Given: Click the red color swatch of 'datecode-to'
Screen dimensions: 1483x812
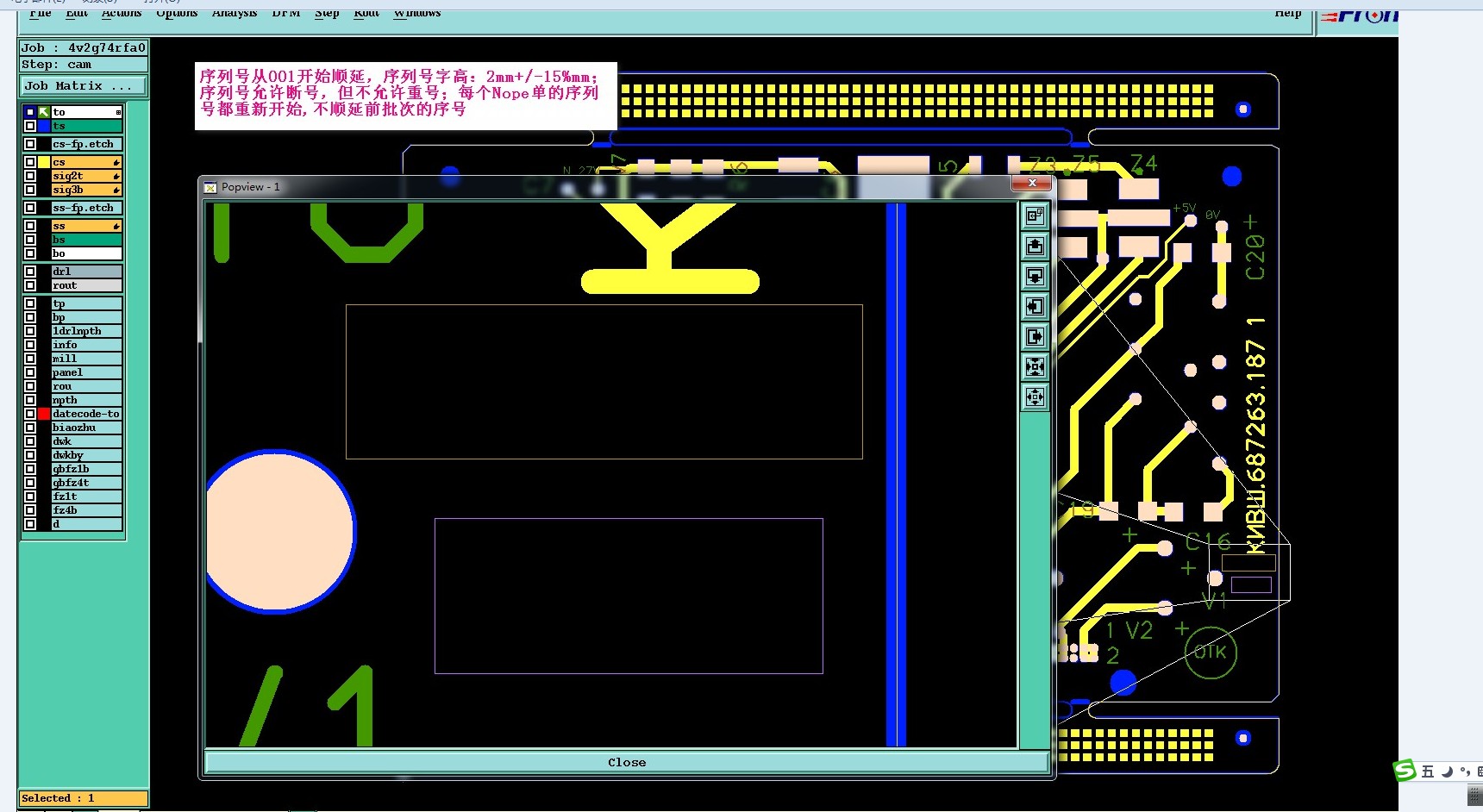Looking at the screenshot, I should (44, 414).
